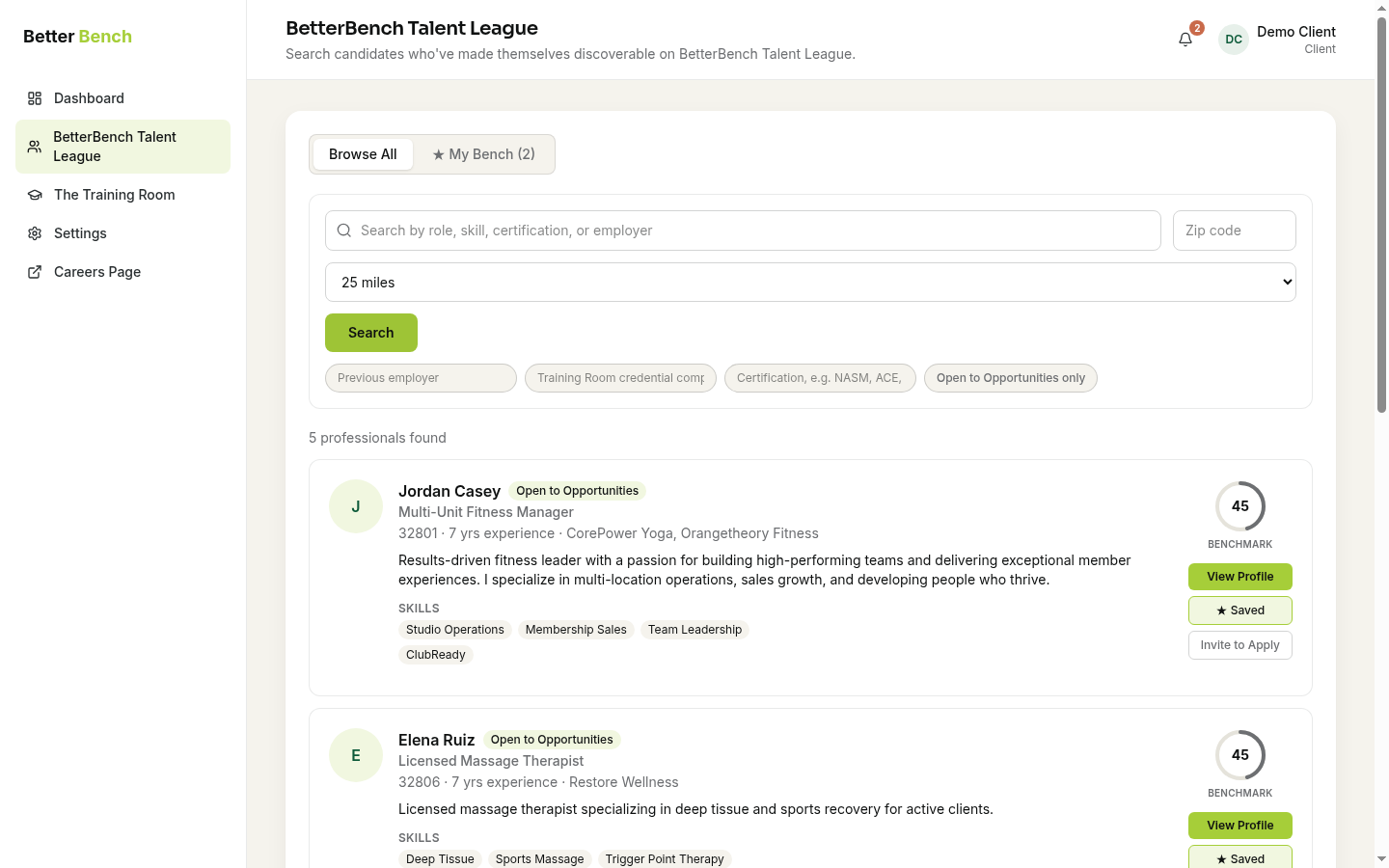Click 'Licensed Massage Therapist' title
The height and width of the screenshot is (868, 1389).
491,761
